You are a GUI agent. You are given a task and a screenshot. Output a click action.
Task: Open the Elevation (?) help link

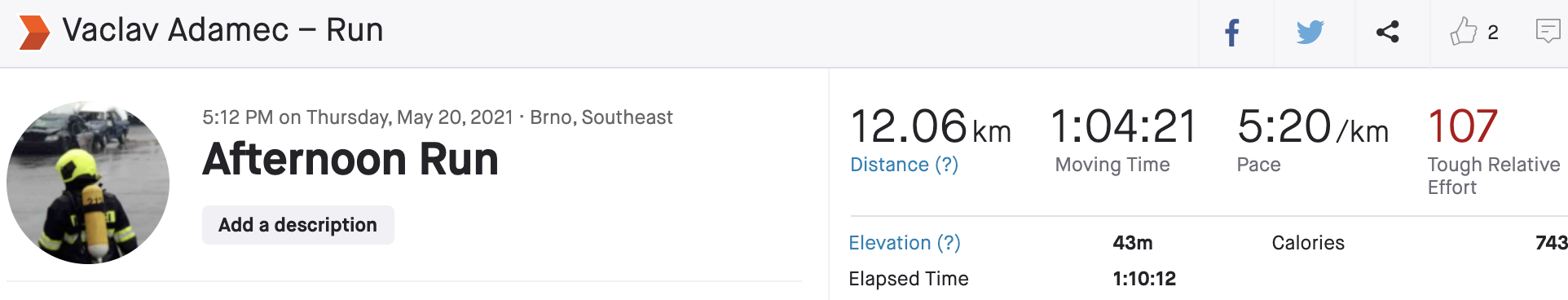tap(905, 243)
